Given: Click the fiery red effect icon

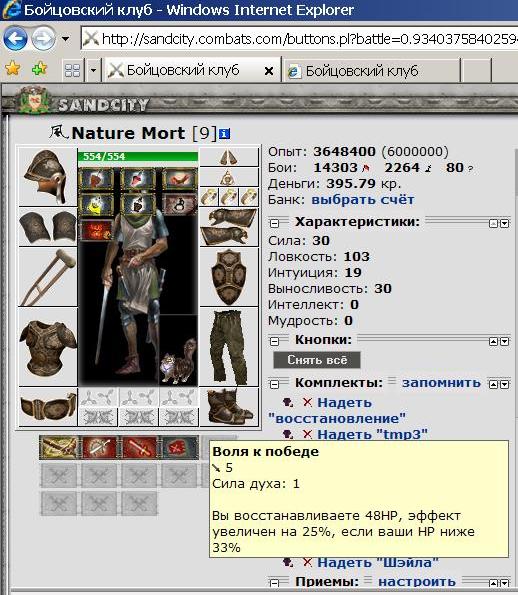Looking at the screenshot, I should tap(96, 230).
